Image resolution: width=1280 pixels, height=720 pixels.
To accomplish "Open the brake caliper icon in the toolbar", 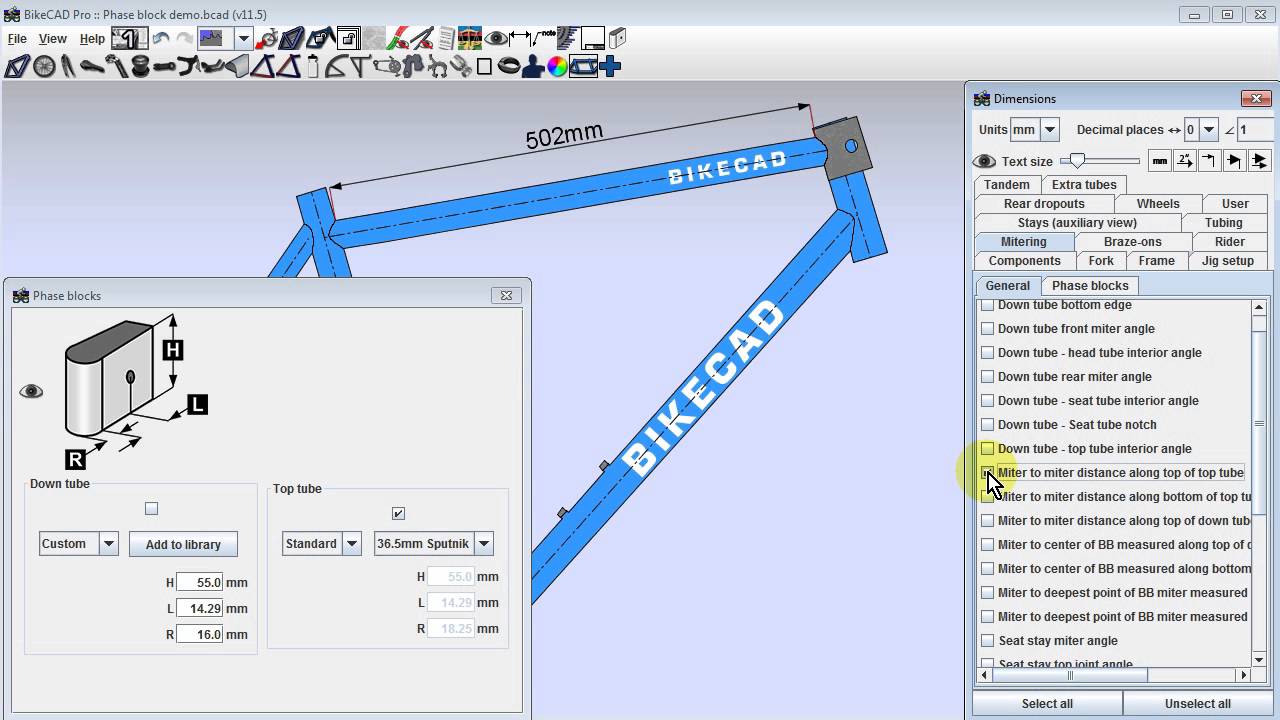I will click(438, 67).
